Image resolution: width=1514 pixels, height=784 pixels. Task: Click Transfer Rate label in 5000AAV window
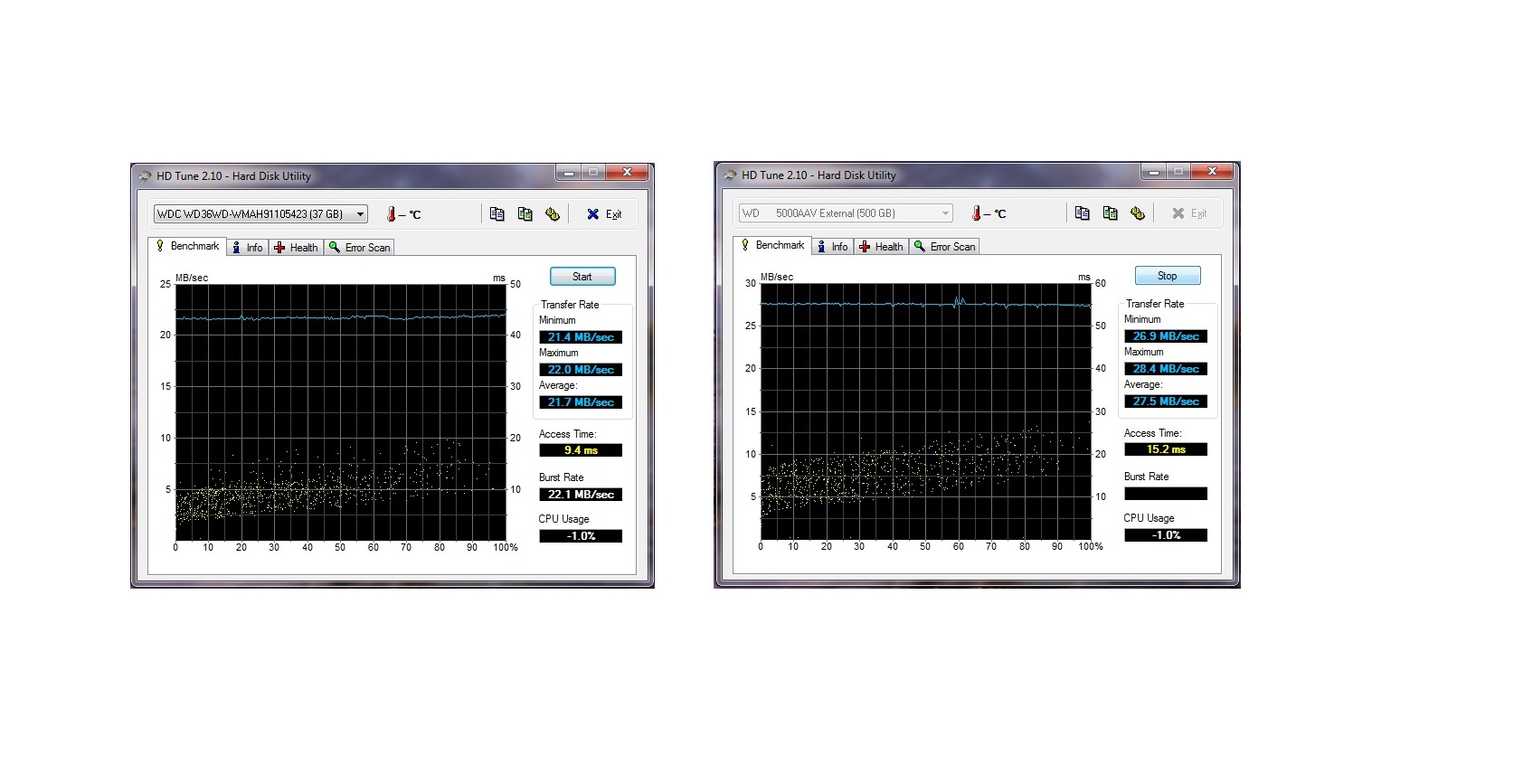(1155, 304)
